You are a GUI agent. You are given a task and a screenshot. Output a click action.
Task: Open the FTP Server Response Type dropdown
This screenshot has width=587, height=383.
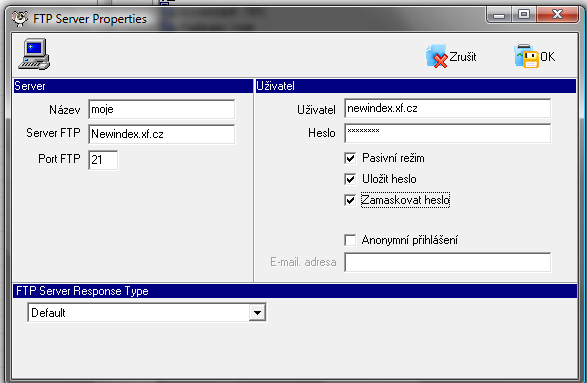(258, 313)
